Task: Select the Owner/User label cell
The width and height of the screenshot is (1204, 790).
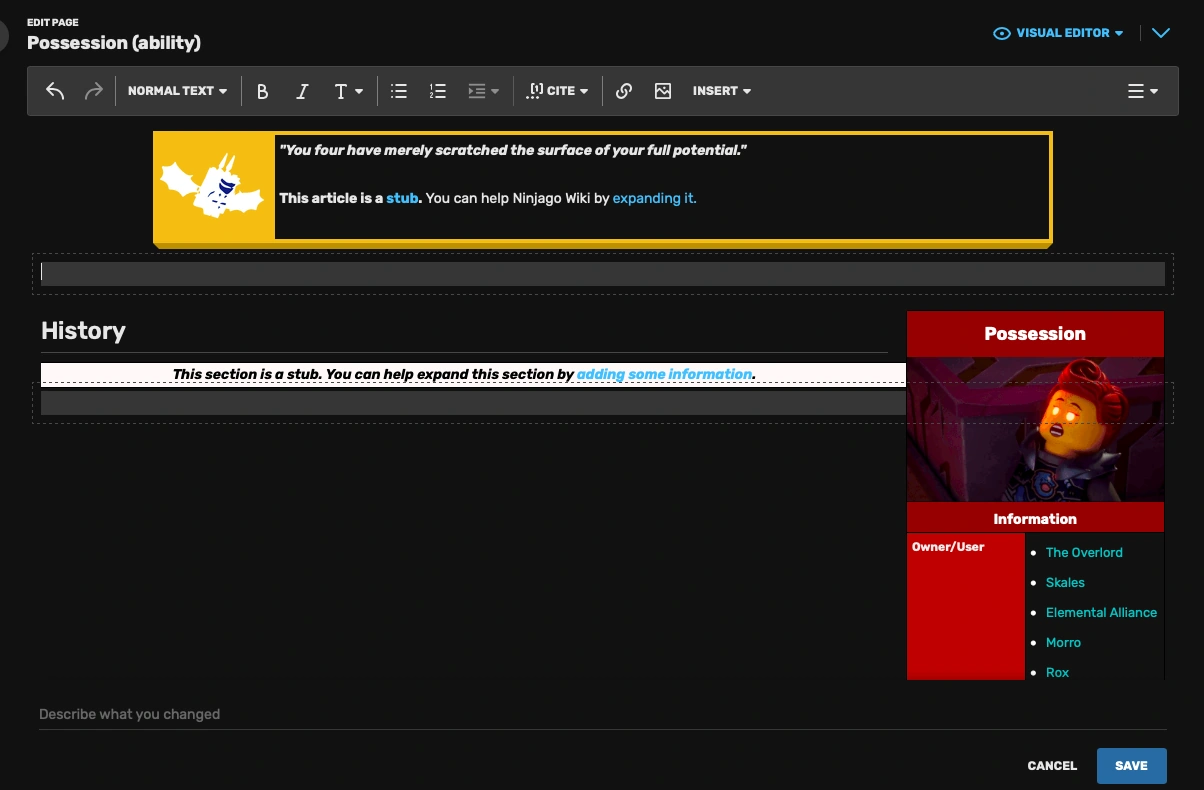Action: (966, 606)
